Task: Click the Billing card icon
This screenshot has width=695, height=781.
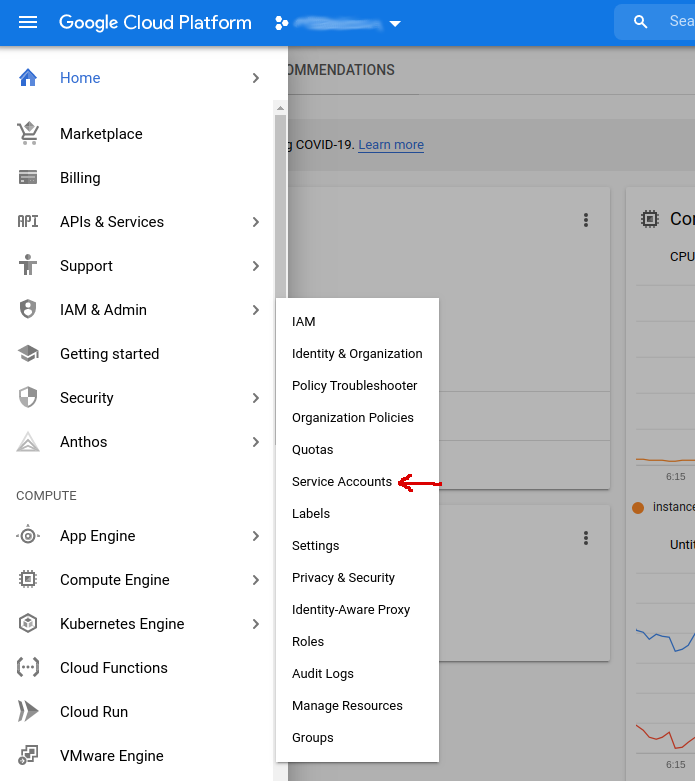Action: tap(28, 177)
